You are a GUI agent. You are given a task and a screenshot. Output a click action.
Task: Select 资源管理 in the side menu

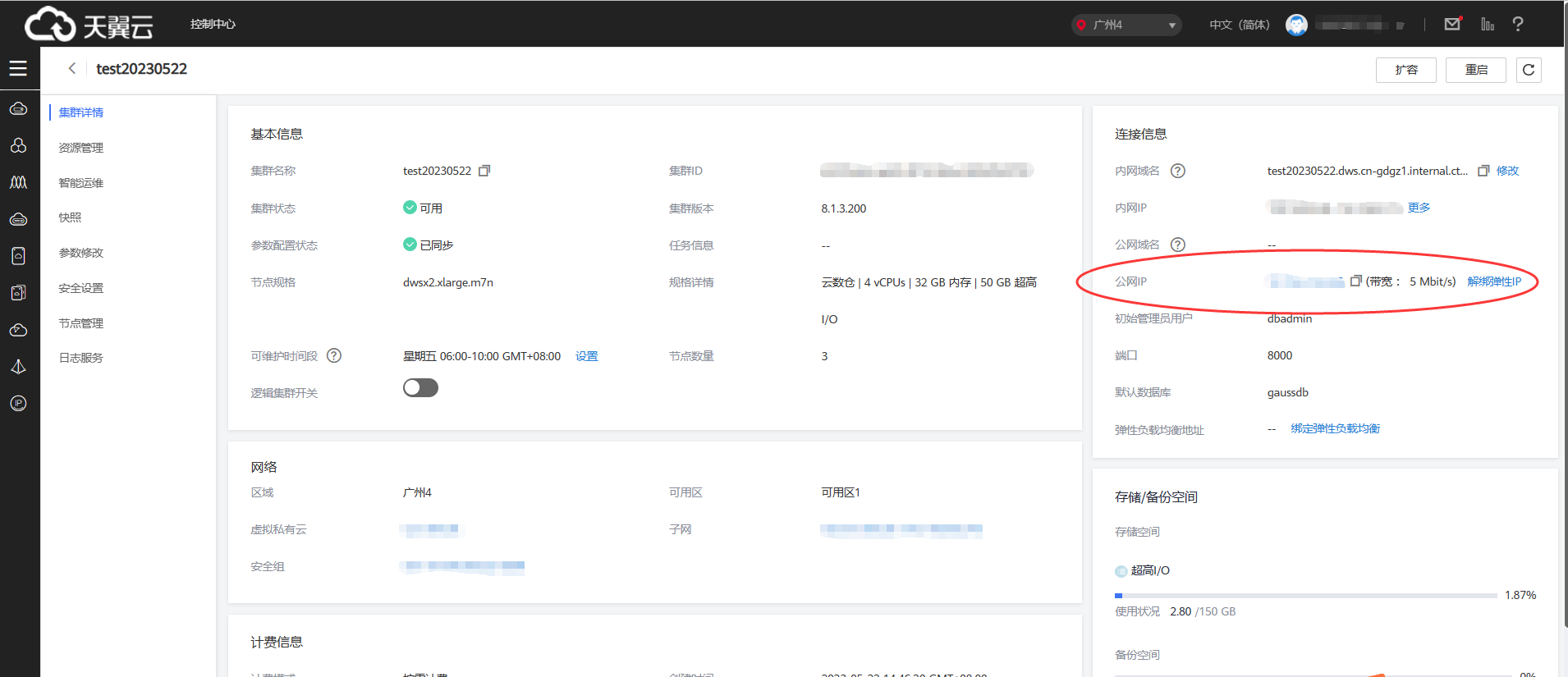pyautogui.click(x=81, y=148)
